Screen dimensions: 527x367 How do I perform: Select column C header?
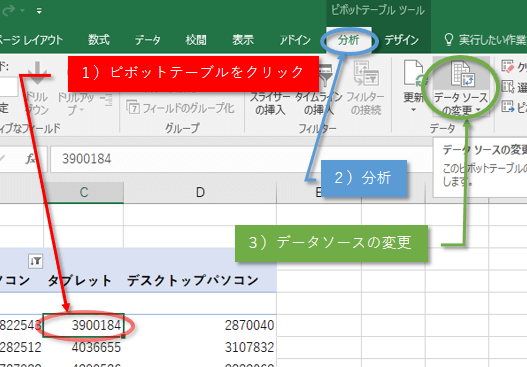tap(84, 193)
